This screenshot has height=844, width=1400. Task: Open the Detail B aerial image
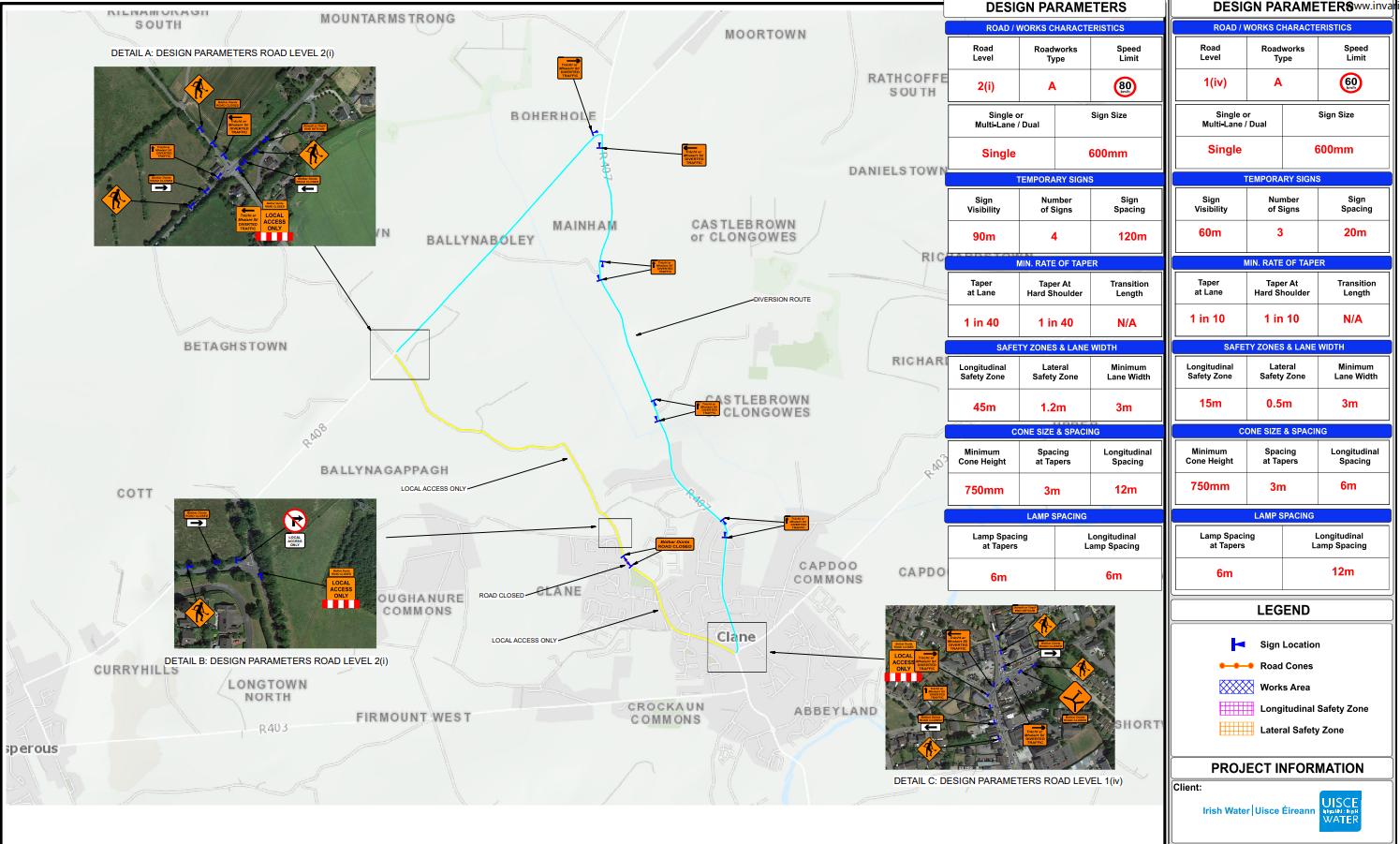click(x=275, y=573)
